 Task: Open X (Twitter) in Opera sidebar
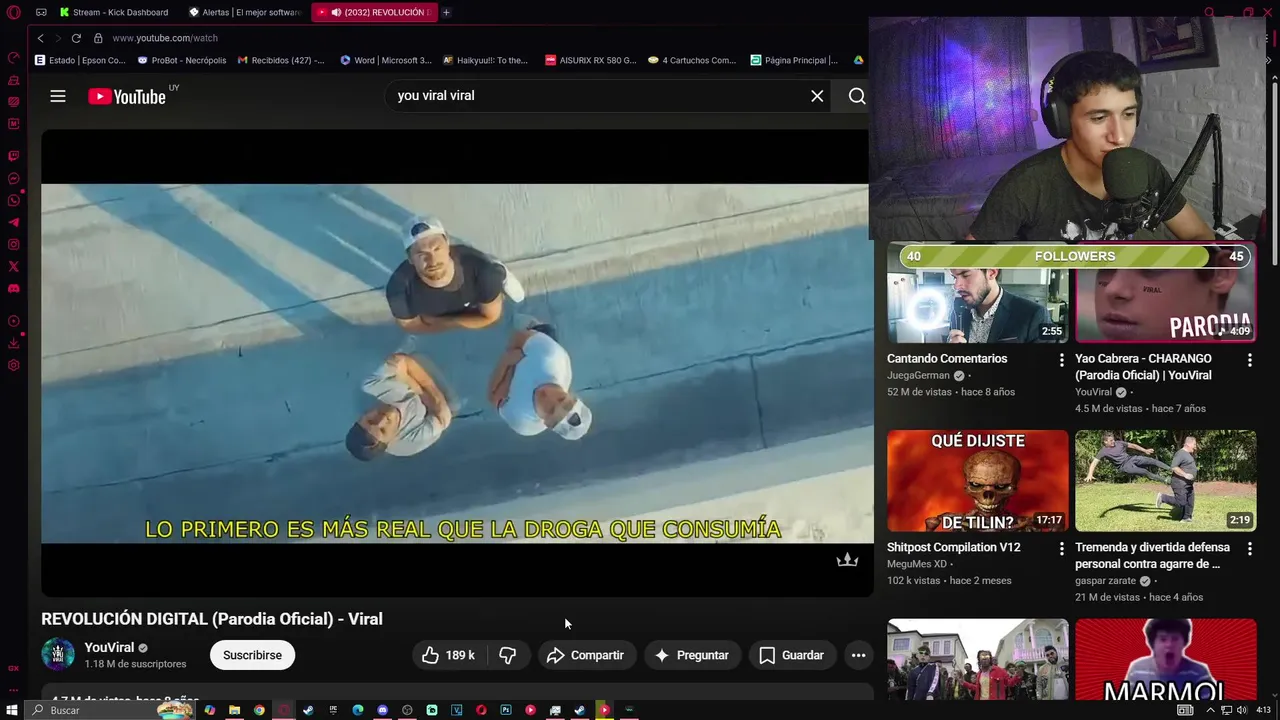13,266
